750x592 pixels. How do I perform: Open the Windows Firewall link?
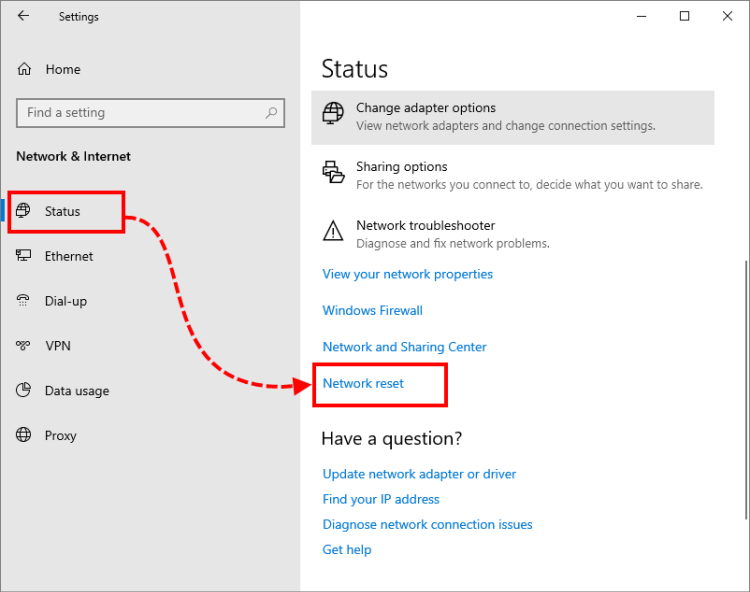coord(372,310)
